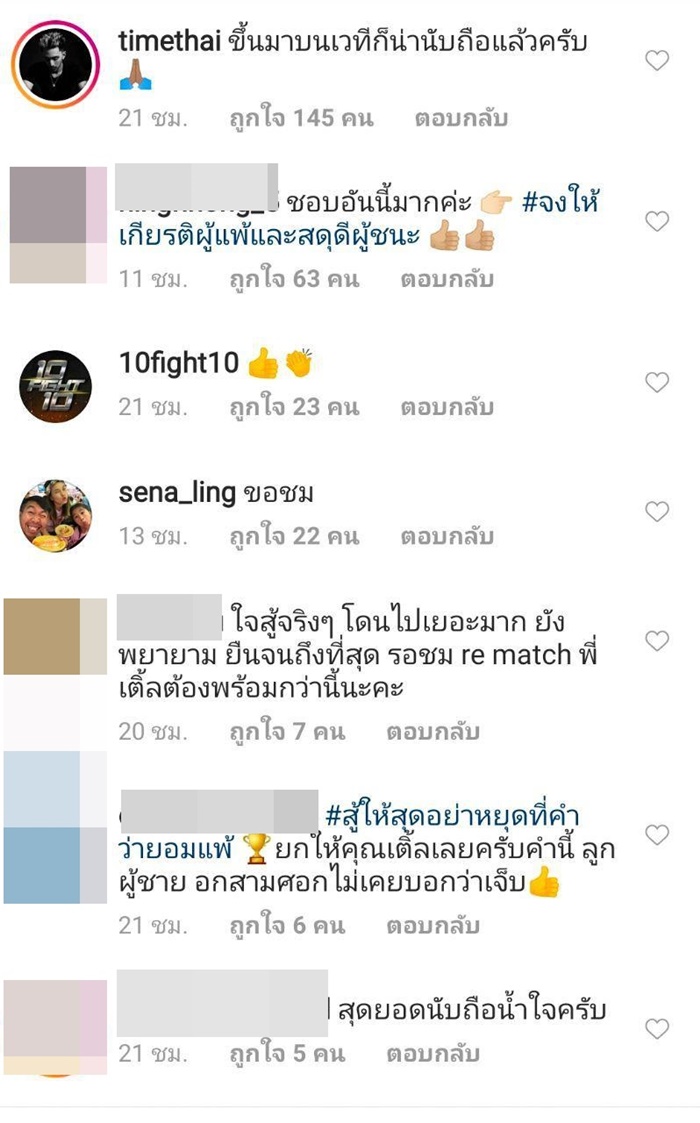700x1123 pixels.
Task: Like the re match comment
Action: [x=657, y=640]
